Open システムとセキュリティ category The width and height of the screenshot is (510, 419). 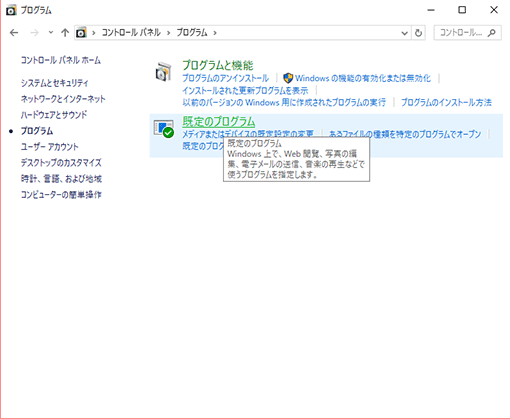pyautogui.click(x=55, y=83)
